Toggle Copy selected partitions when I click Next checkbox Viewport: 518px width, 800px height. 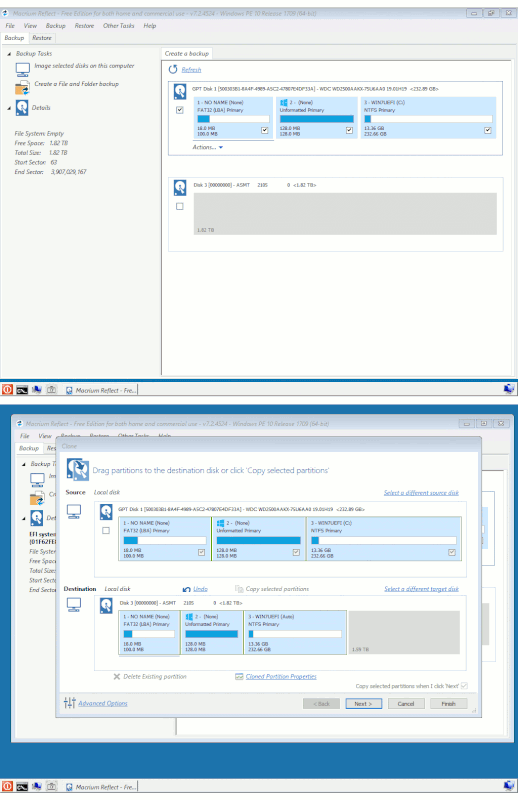click(464, 686)
